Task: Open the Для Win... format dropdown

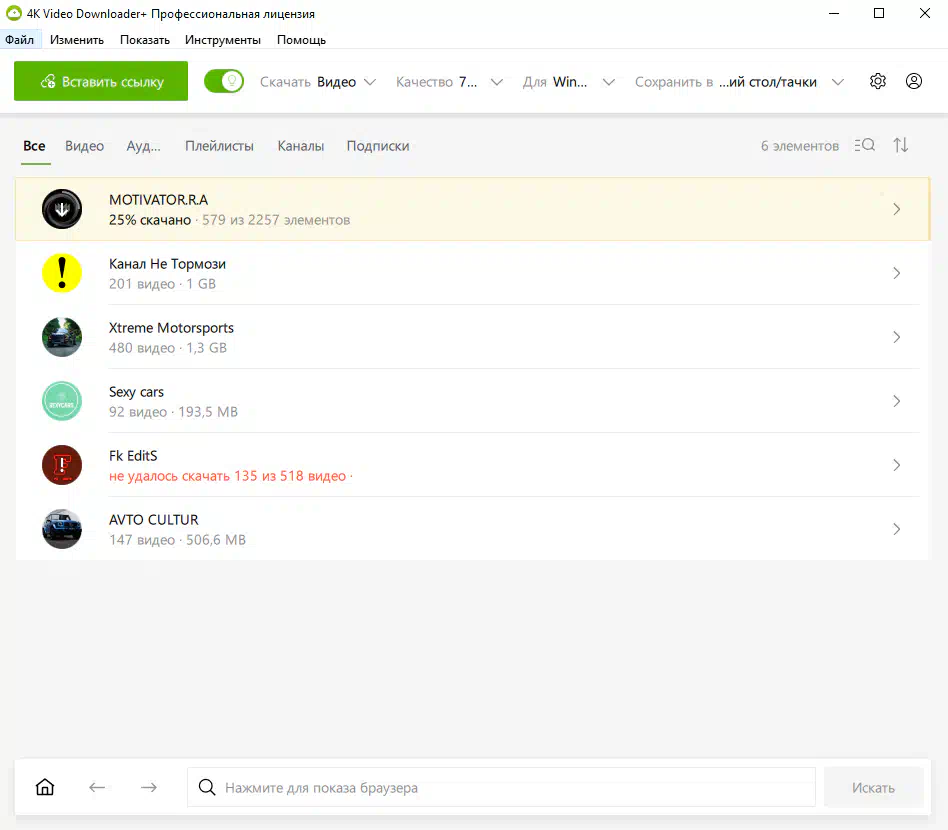Action: [x=569, y=82]
